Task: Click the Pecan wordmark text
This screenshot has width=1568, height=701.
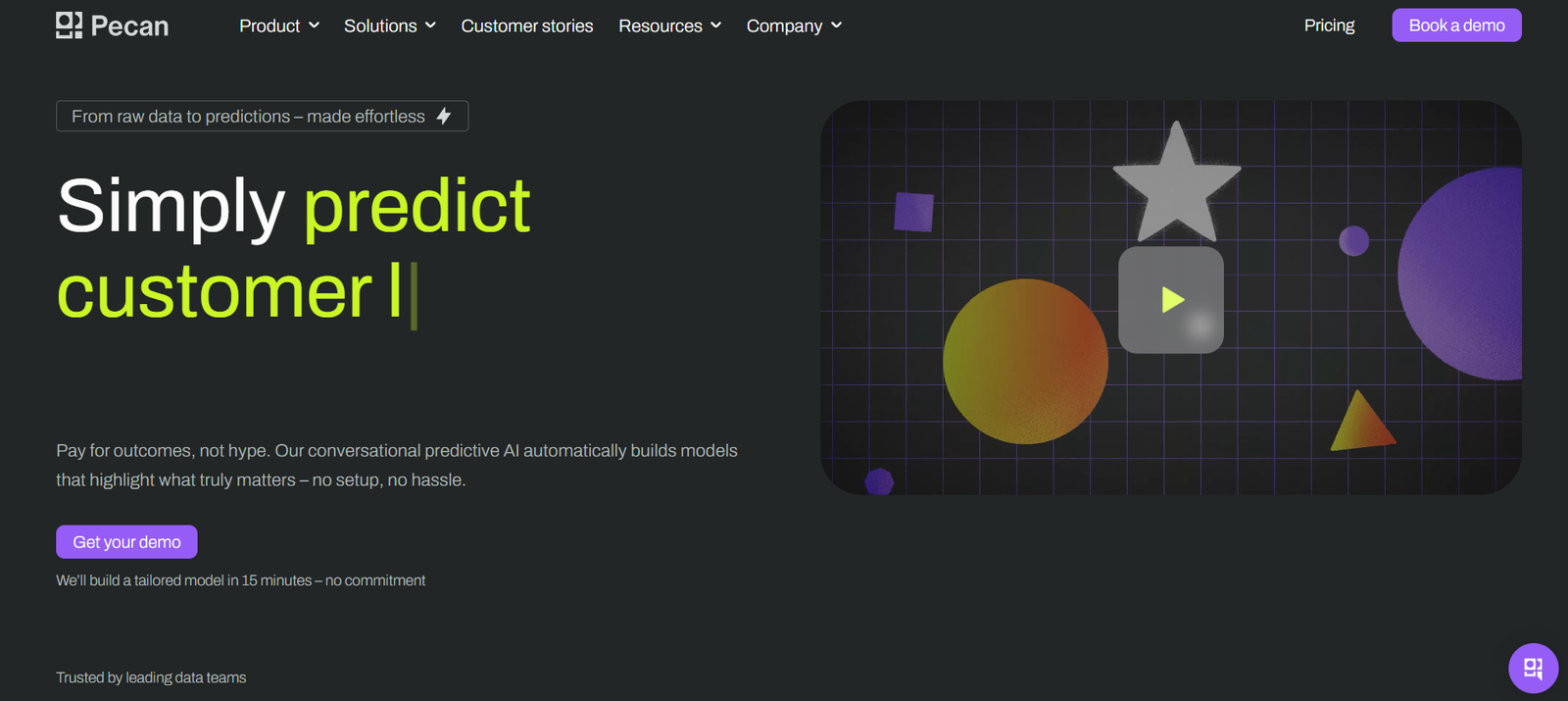Action: coord(129,26)
